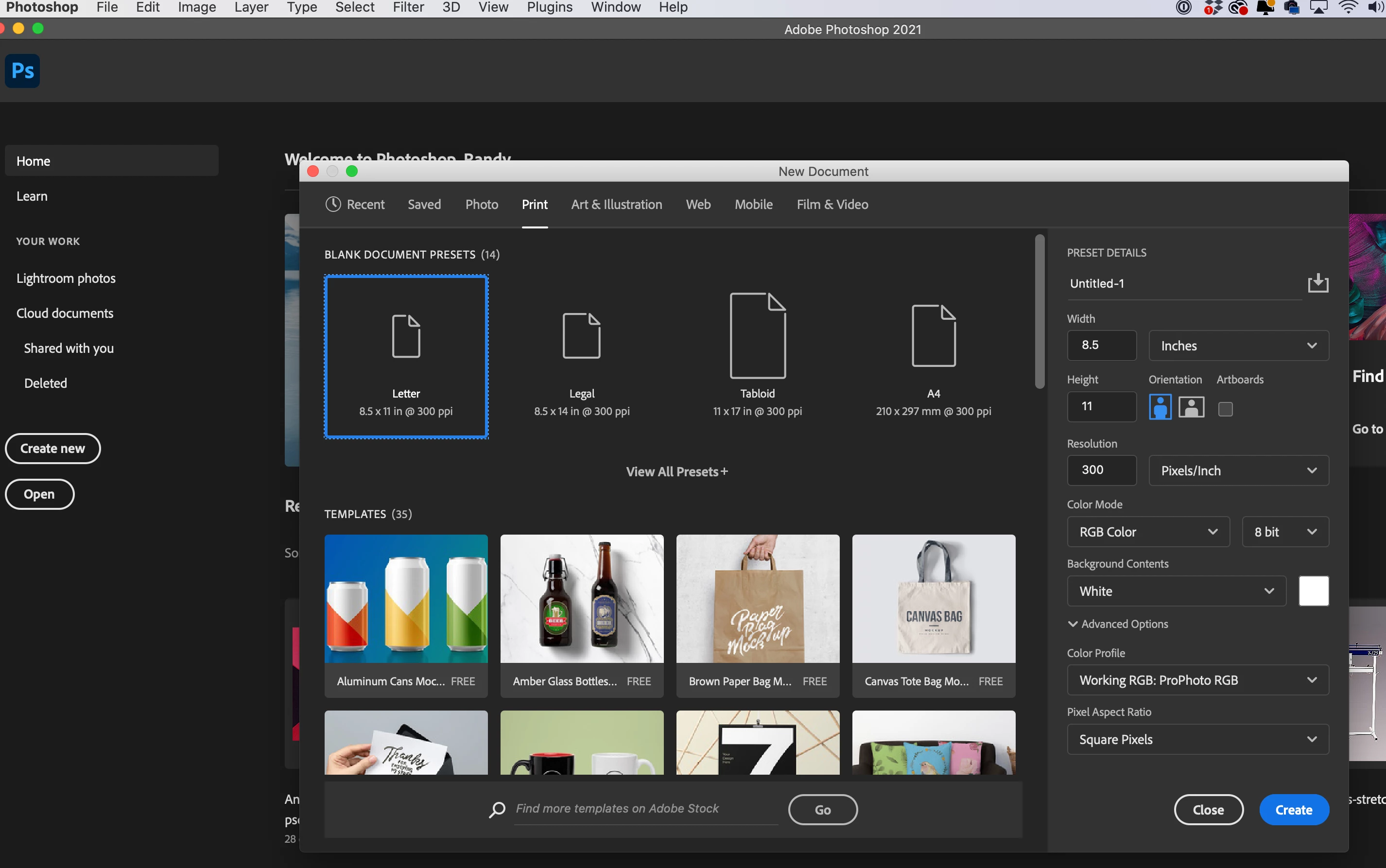The width and height of the screenshot is (1386, 868).
Task: Open the Aluminum Cans Mockup template thumbnail
Action: point(406,599)
